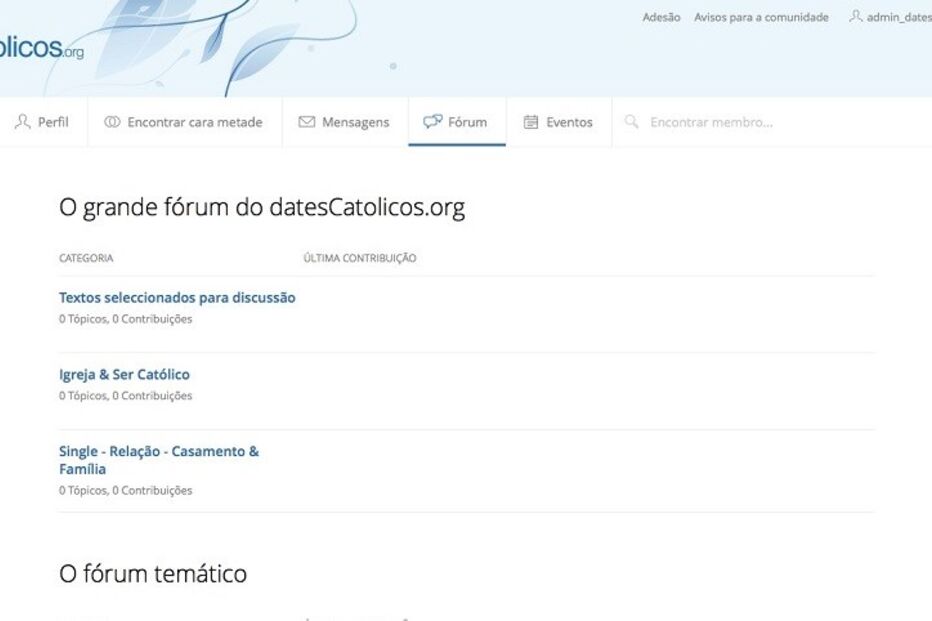Open Single - Relação - Casamento & Família
932x621 pixels.
[159, 459]
